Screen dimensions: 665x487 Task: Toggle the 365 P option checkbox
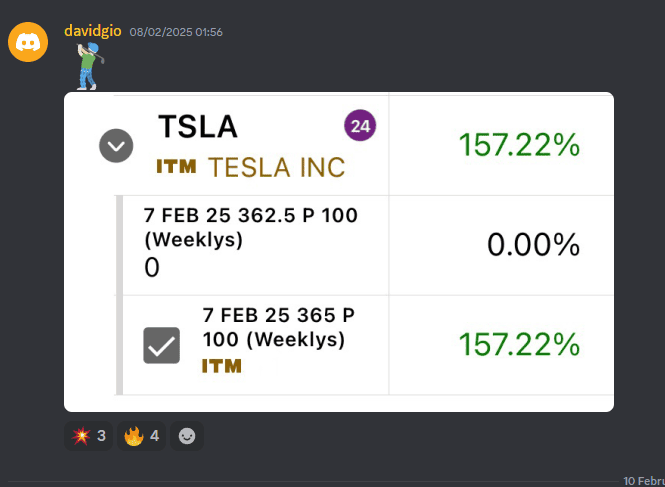[162, 345]
